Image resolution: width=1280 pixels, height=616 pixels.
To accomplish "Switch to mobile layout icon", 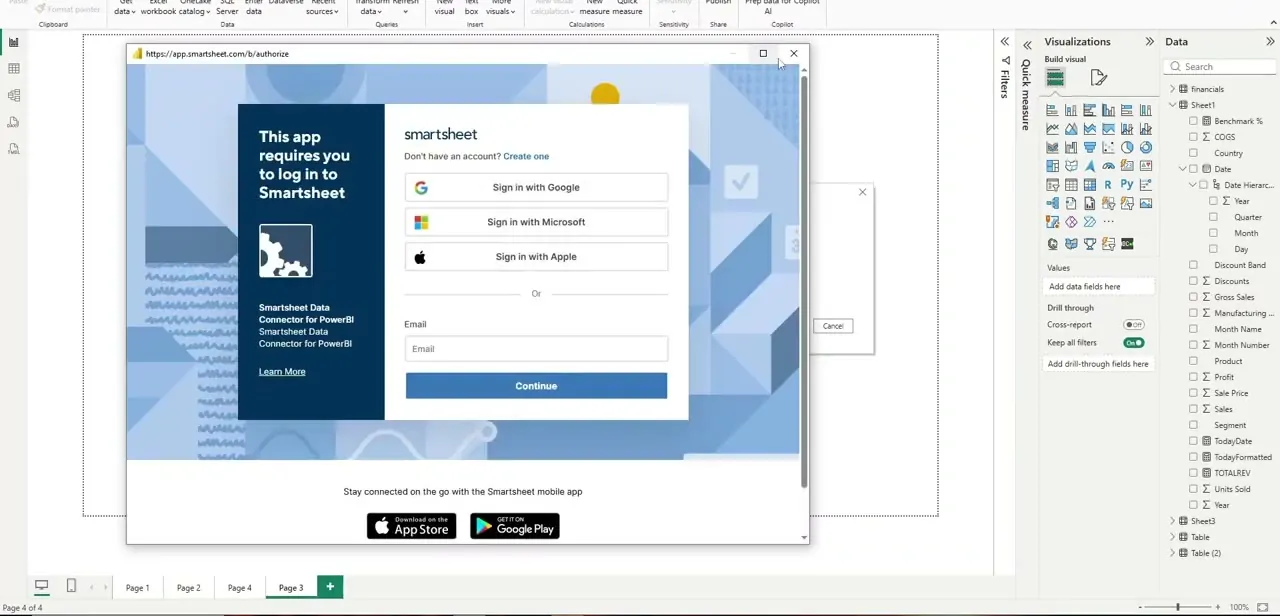I will tap(71, 586).
